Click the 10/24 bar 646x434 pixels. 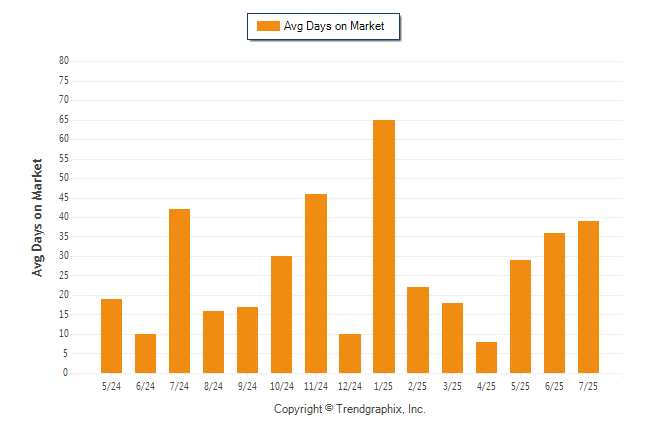click(x=281, y=314)
